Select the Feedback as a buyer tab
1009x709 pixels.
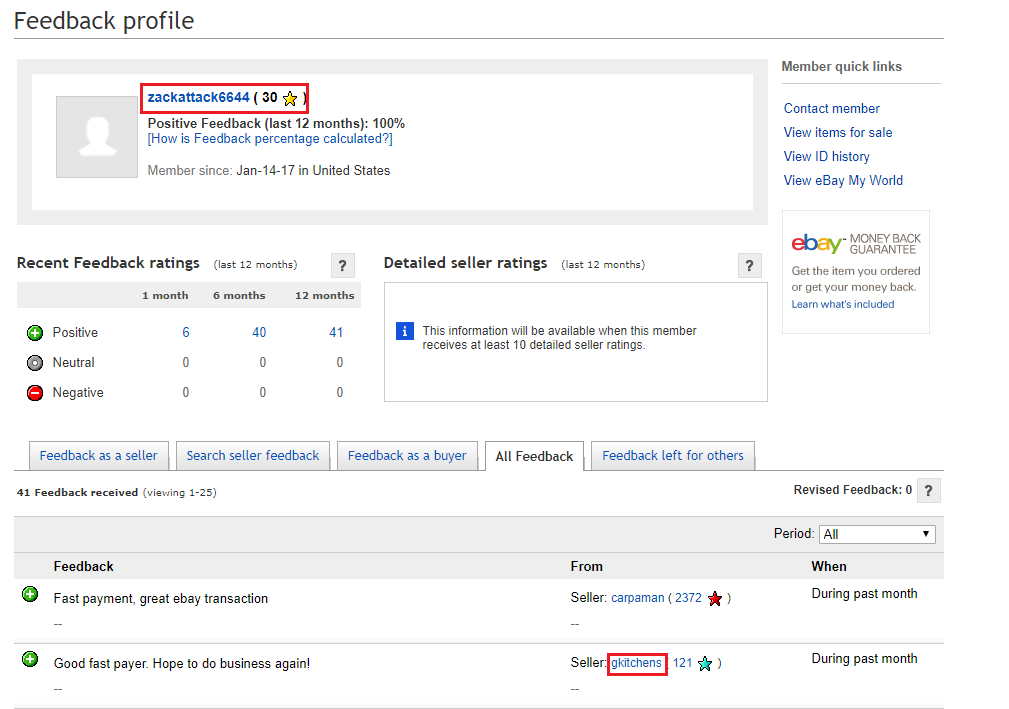coord(407,456)
